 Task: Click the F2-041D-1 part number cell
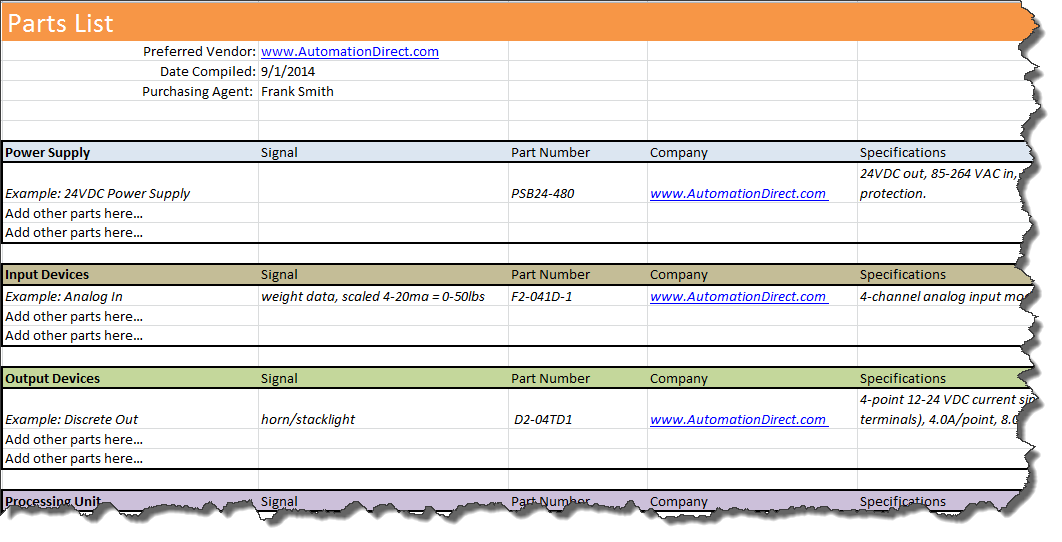[541, 297]
